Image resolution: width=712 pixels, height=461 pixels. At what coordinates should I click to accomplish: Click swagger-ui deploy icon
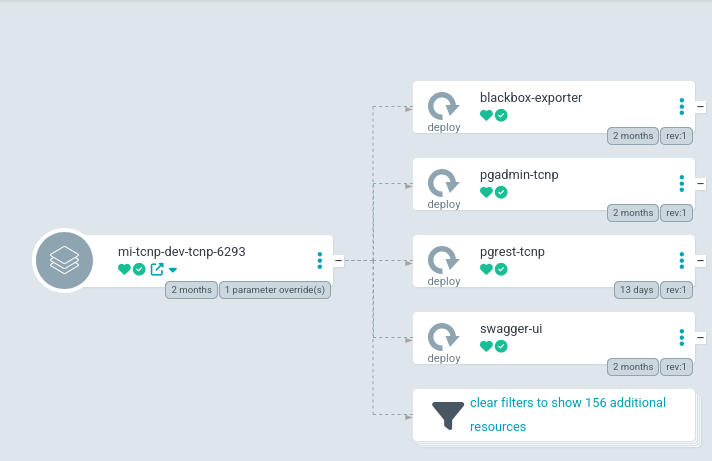click(443, 337)
